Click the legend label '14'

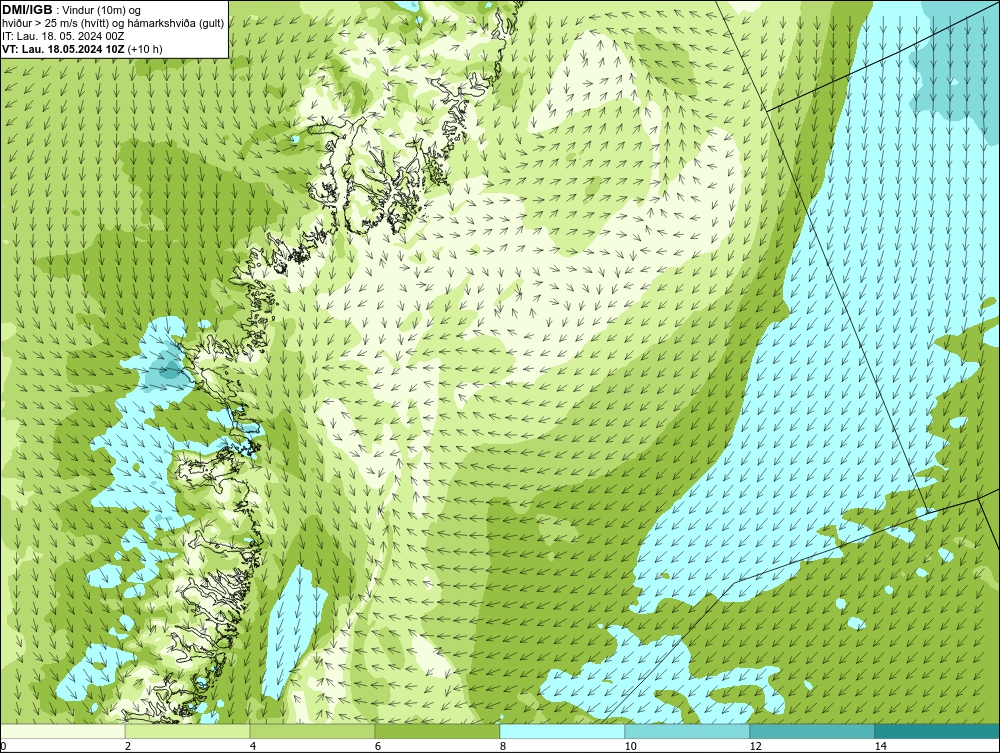click(x=880, y=746)
